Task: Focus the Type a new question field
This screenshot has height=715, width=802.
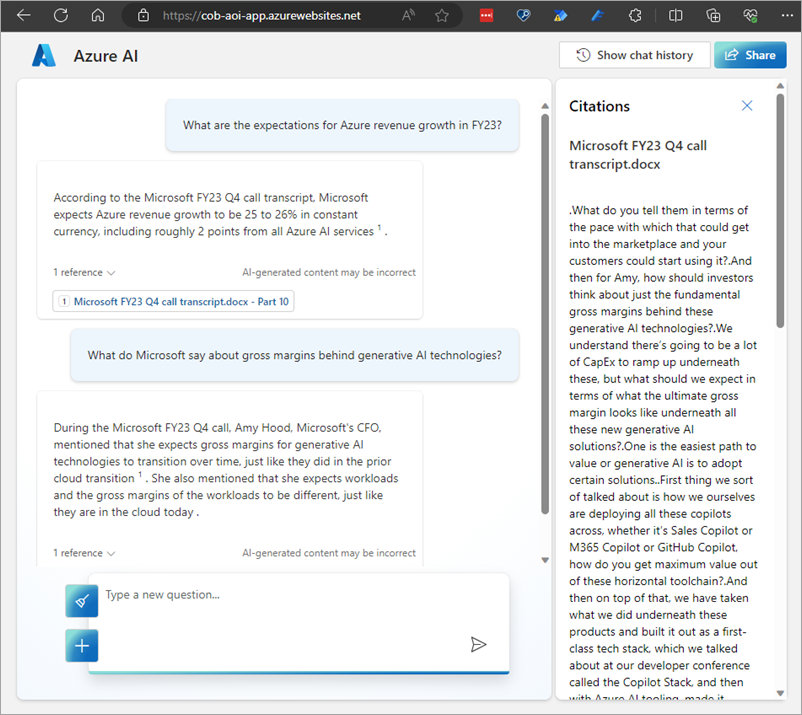Action: [x=299, y=622]
